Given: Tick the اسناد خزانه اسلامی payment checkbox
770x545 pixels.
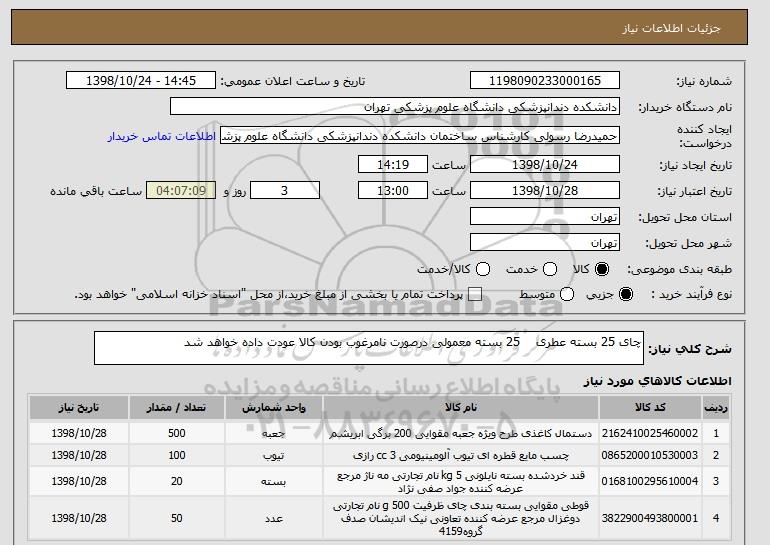Looking at the screenshot, I should coord(475,295).
